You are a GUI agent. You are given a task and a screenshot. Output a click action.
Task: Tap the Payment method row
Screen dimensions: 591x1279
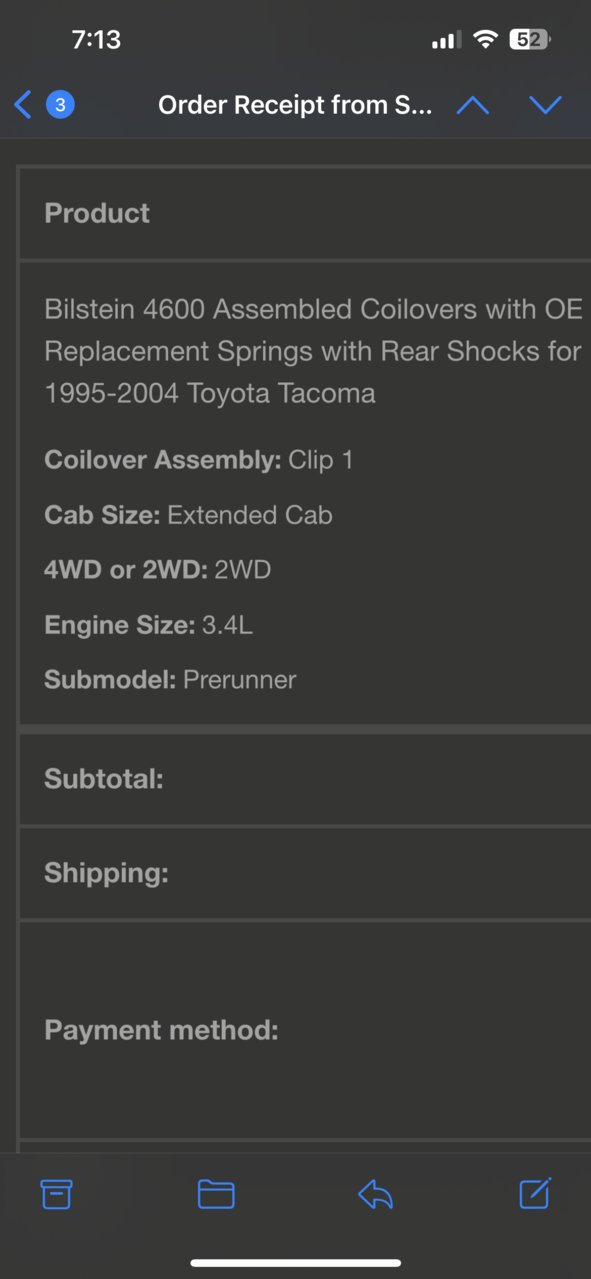(305, 1030)
